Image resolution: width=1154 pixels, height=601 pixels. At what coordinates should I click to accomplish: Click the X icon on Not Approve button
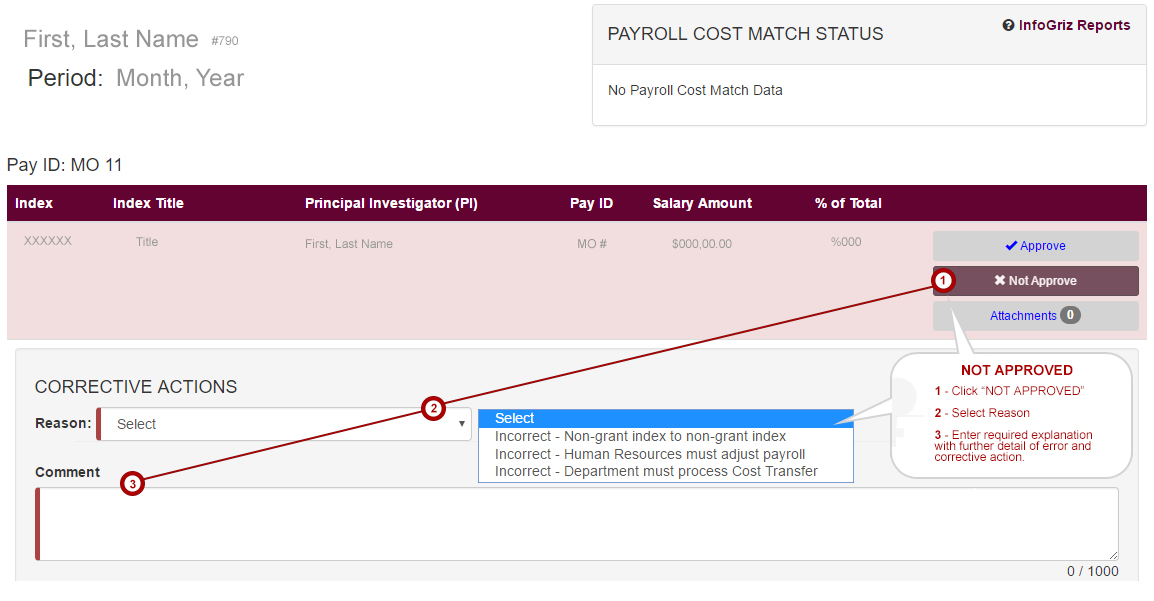click(999, 281)
